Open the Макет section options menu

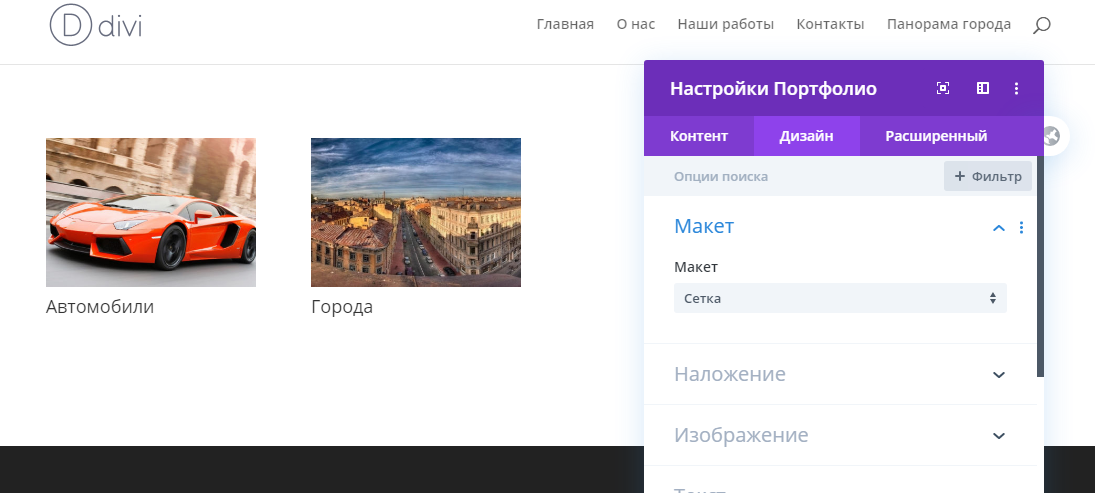coord(1022,228)
